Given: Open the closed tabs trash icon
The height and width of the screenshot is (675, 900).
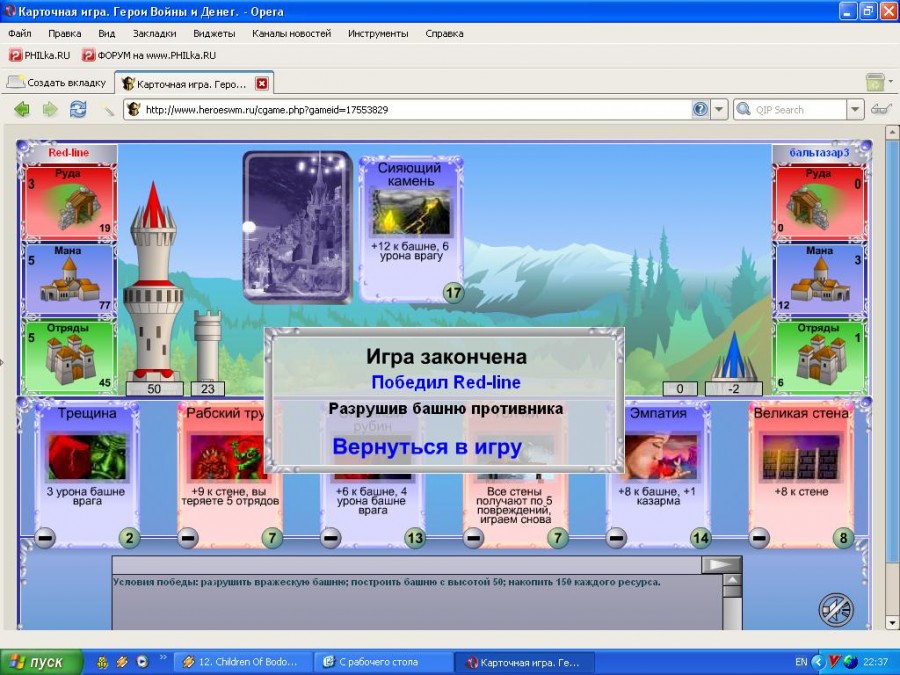Looking at the screenshot, I should [875, 82].
